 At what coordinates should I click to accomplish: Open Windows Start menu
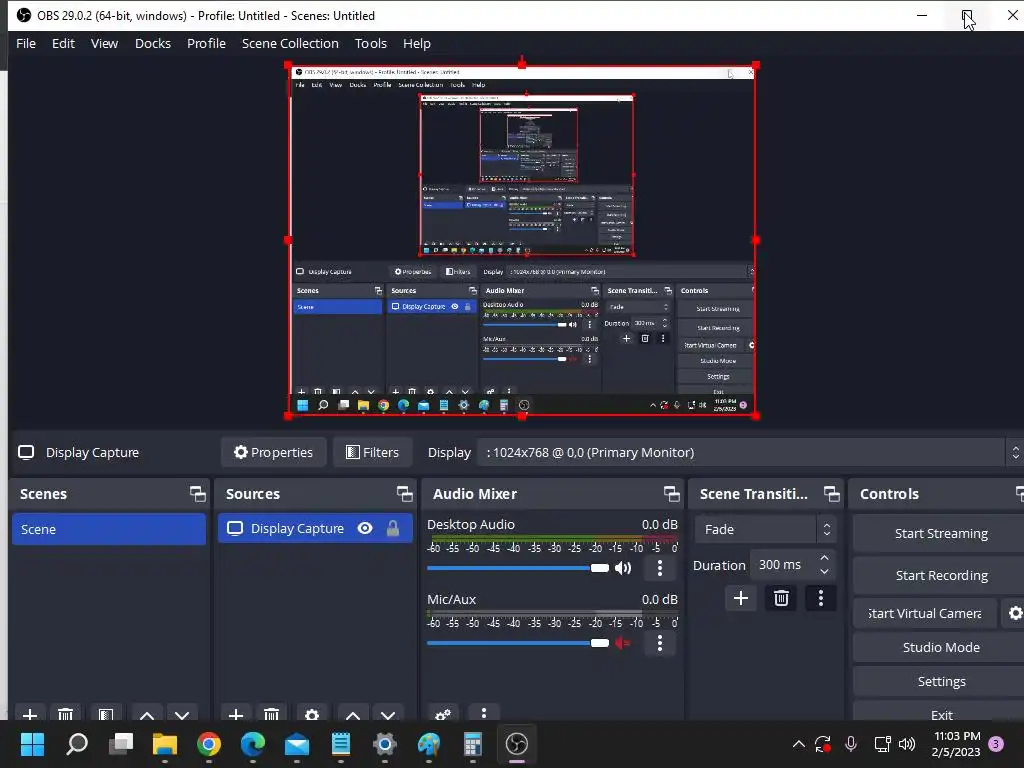click(32, 743)
